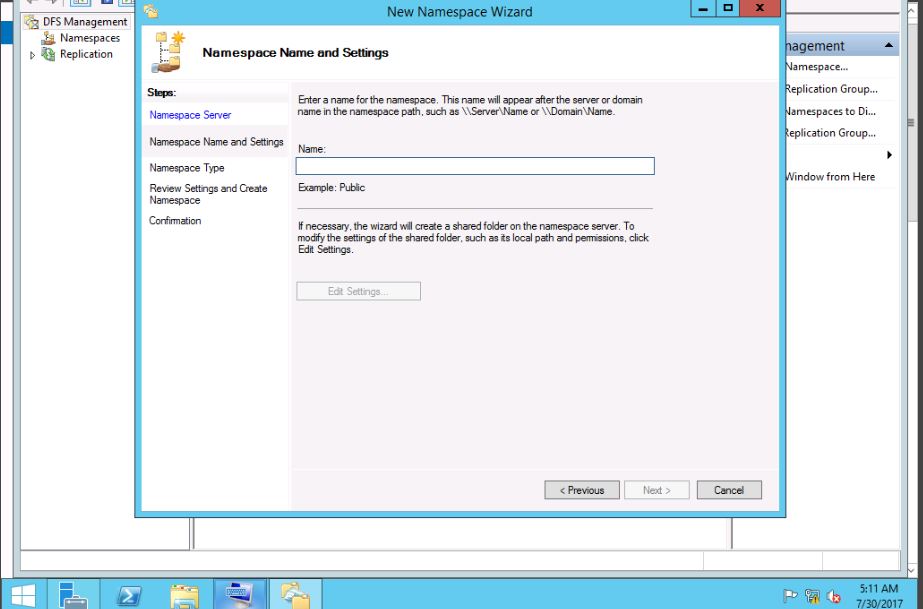Switch to DFS Management taskbar icon
This screenshot has width=923, height=609.
(296, 595)
